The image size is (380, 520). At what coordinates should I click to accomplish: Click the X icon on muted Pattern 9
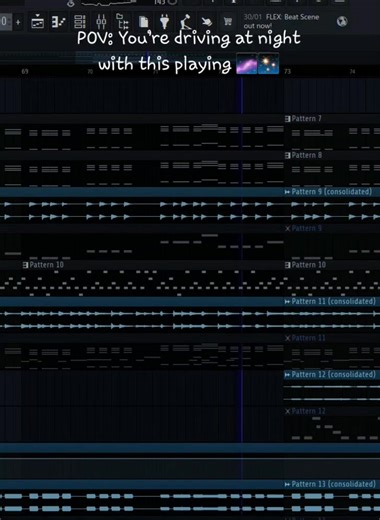click(x=287, y=228)
